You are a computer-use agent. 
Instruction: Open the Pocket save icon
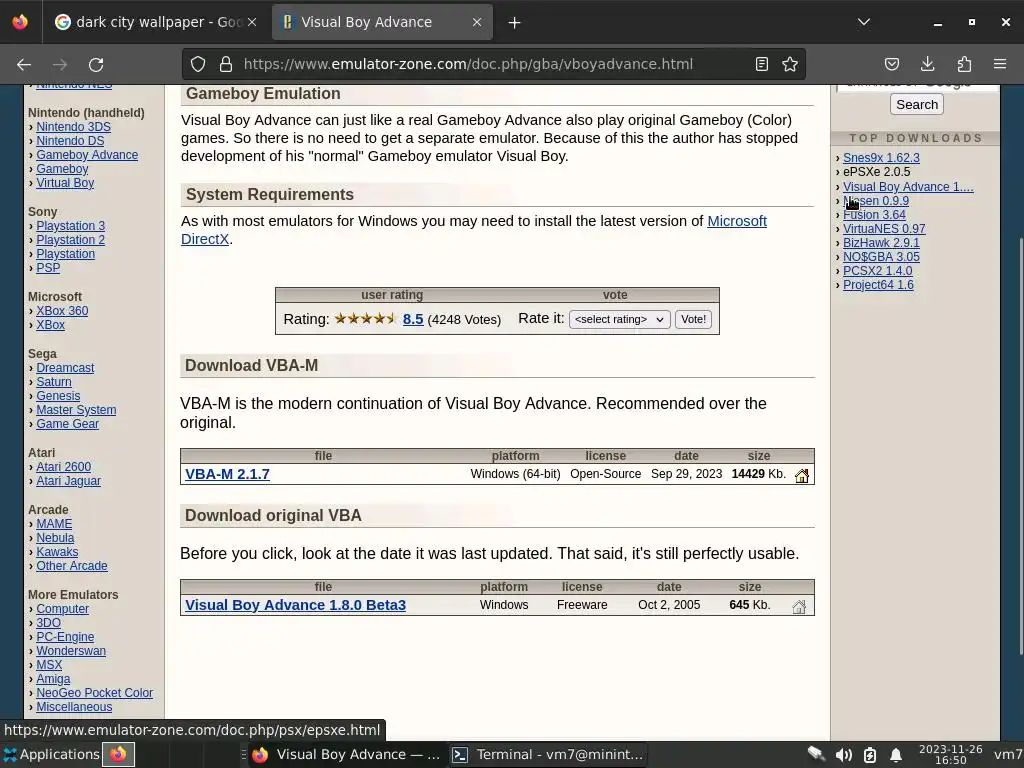point(891,64)
